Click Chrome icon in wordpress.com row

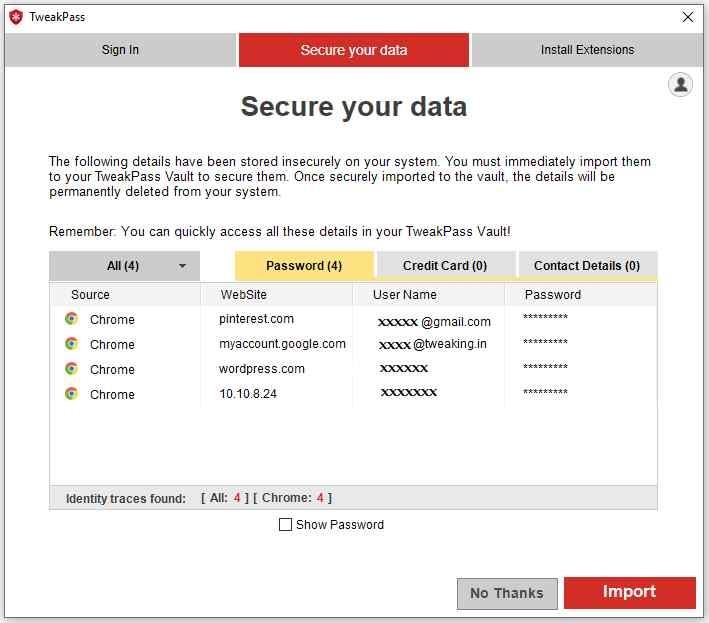click(x=71, y=369)
